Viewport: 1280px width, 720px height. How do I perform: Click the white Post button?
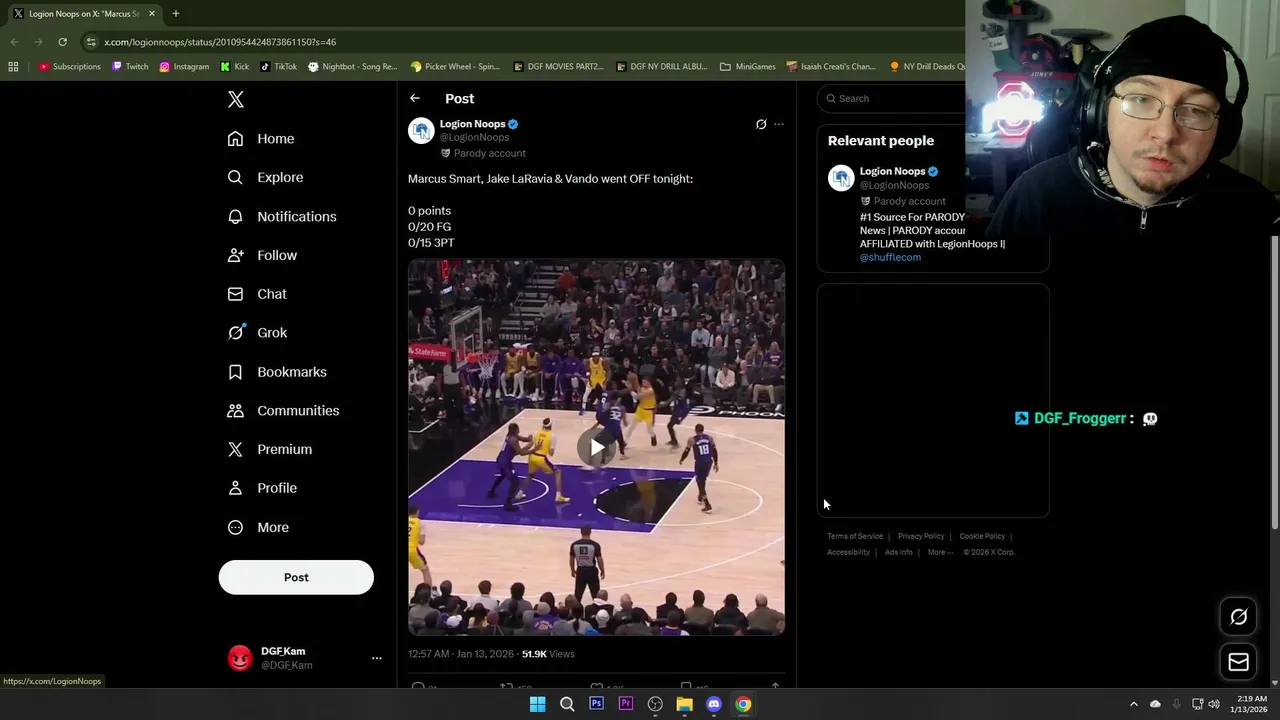tap(296, 577)
